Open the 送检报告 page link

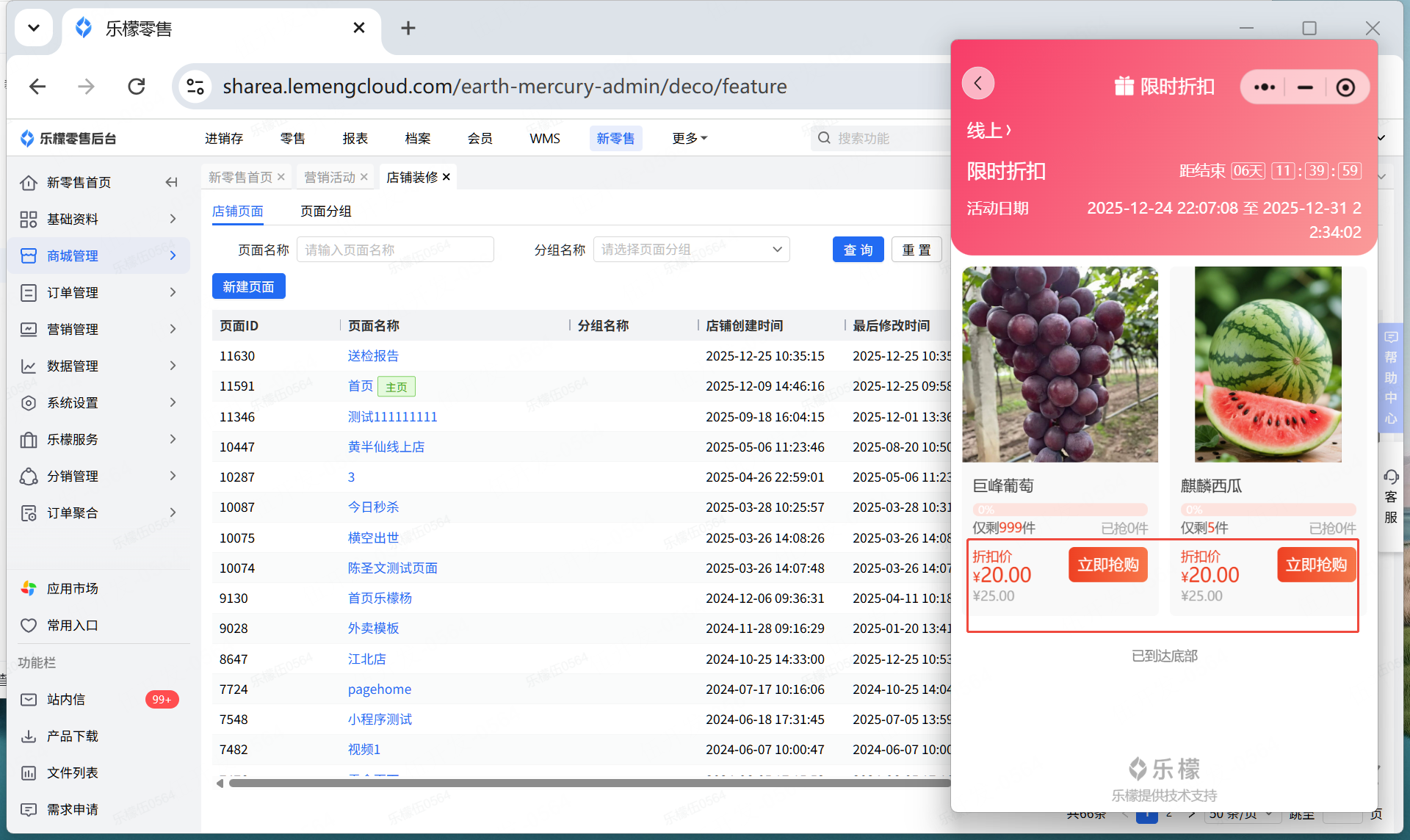373,356
